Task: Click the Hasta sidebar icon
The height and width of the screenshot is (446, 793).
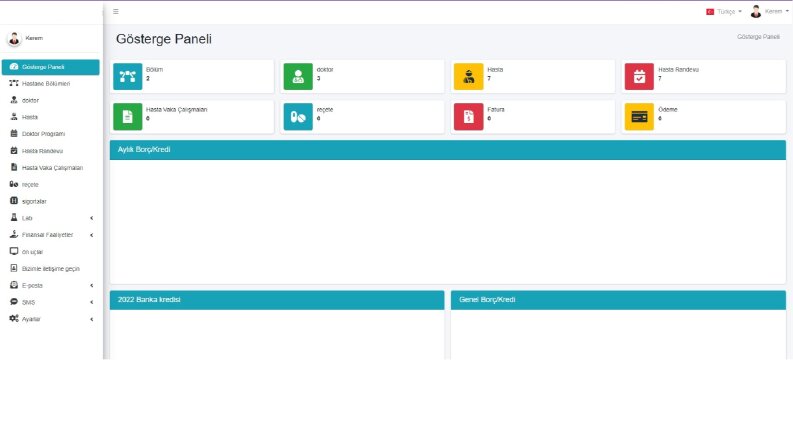Action: 14,117
